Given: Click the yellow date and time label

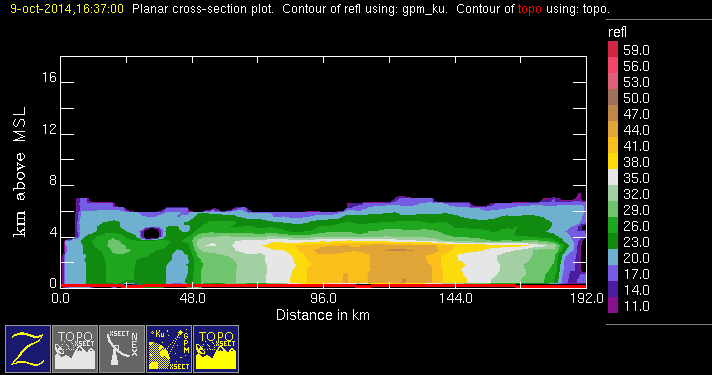Looking at the screenshot, I should pos(67,9).
